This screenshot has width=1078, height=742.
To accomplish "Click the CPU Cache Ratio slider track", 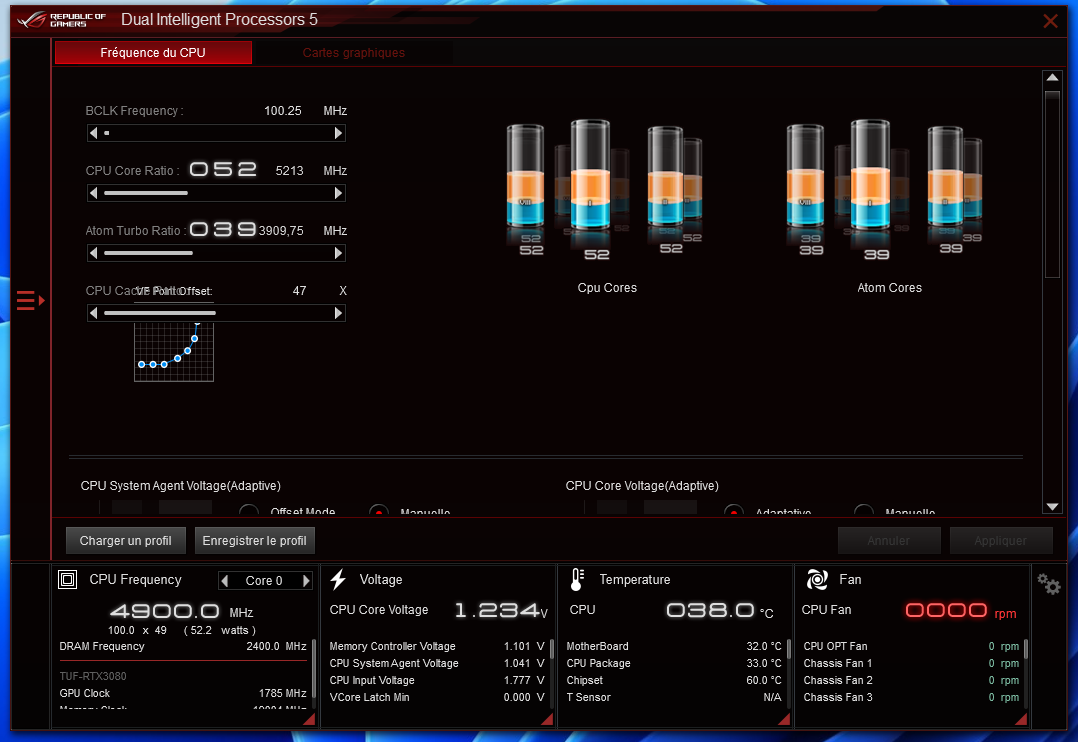I will 216,313.
